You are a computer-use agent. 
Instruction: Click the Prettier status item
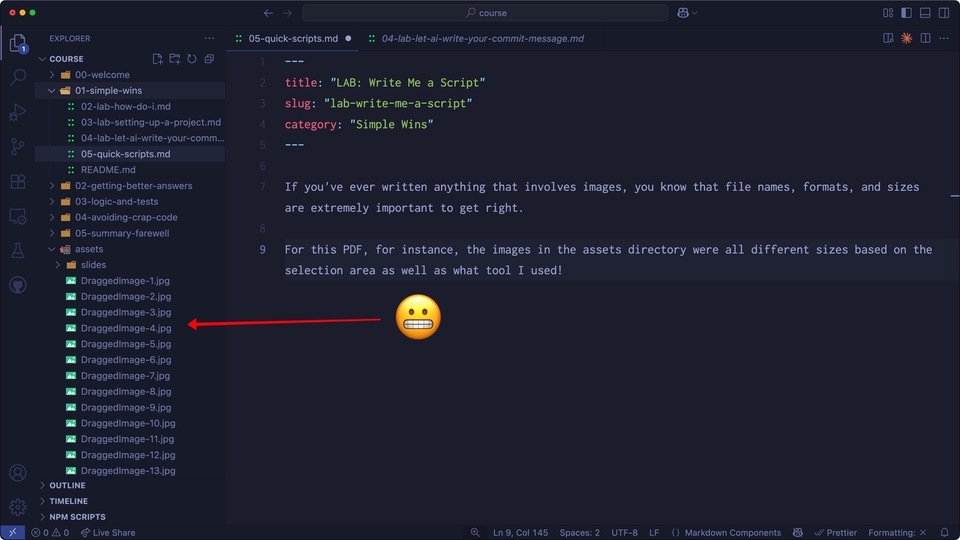[x=835, y=533]
